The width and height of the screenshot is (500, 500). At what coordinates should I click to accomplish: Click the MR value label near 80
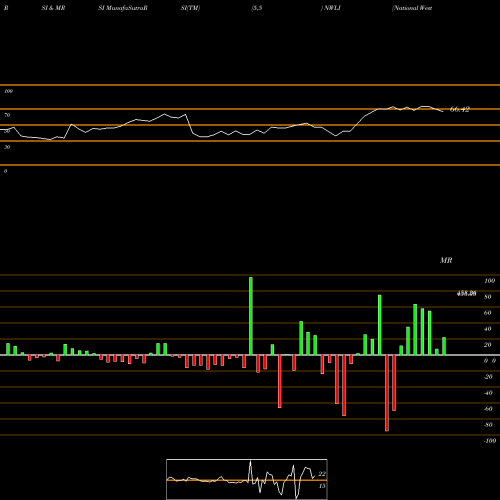tap(466, 293)
